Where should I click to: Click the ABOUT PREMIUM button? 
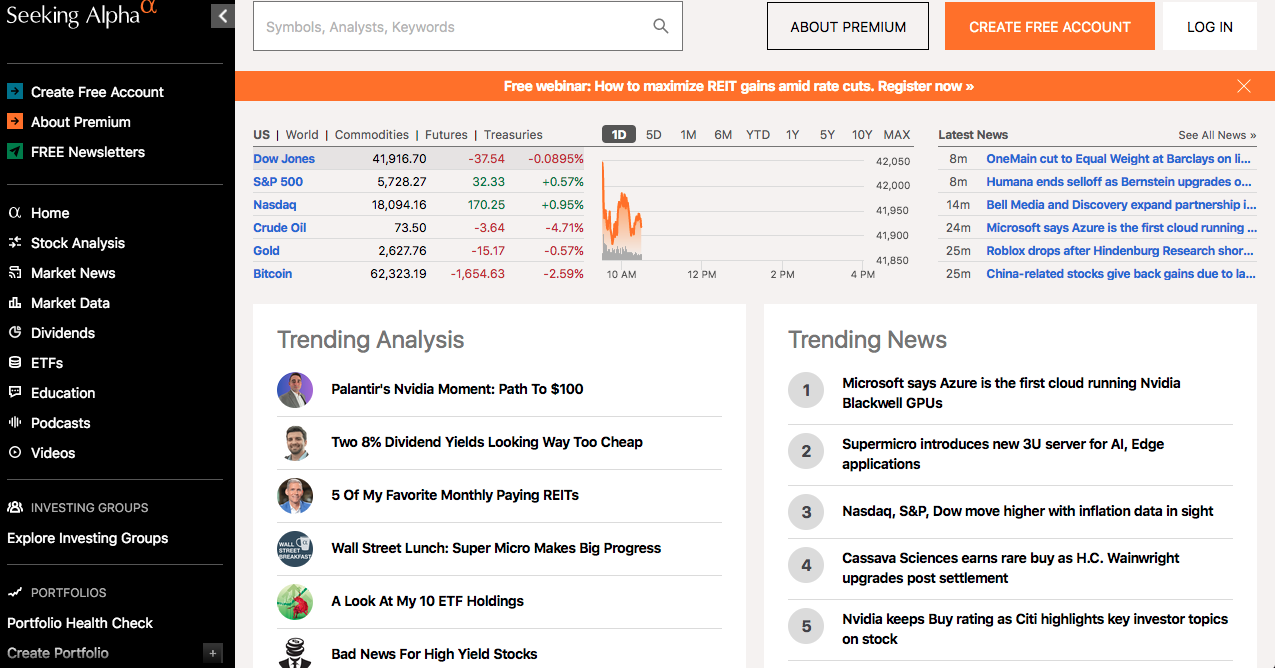[x=848, y=27]
